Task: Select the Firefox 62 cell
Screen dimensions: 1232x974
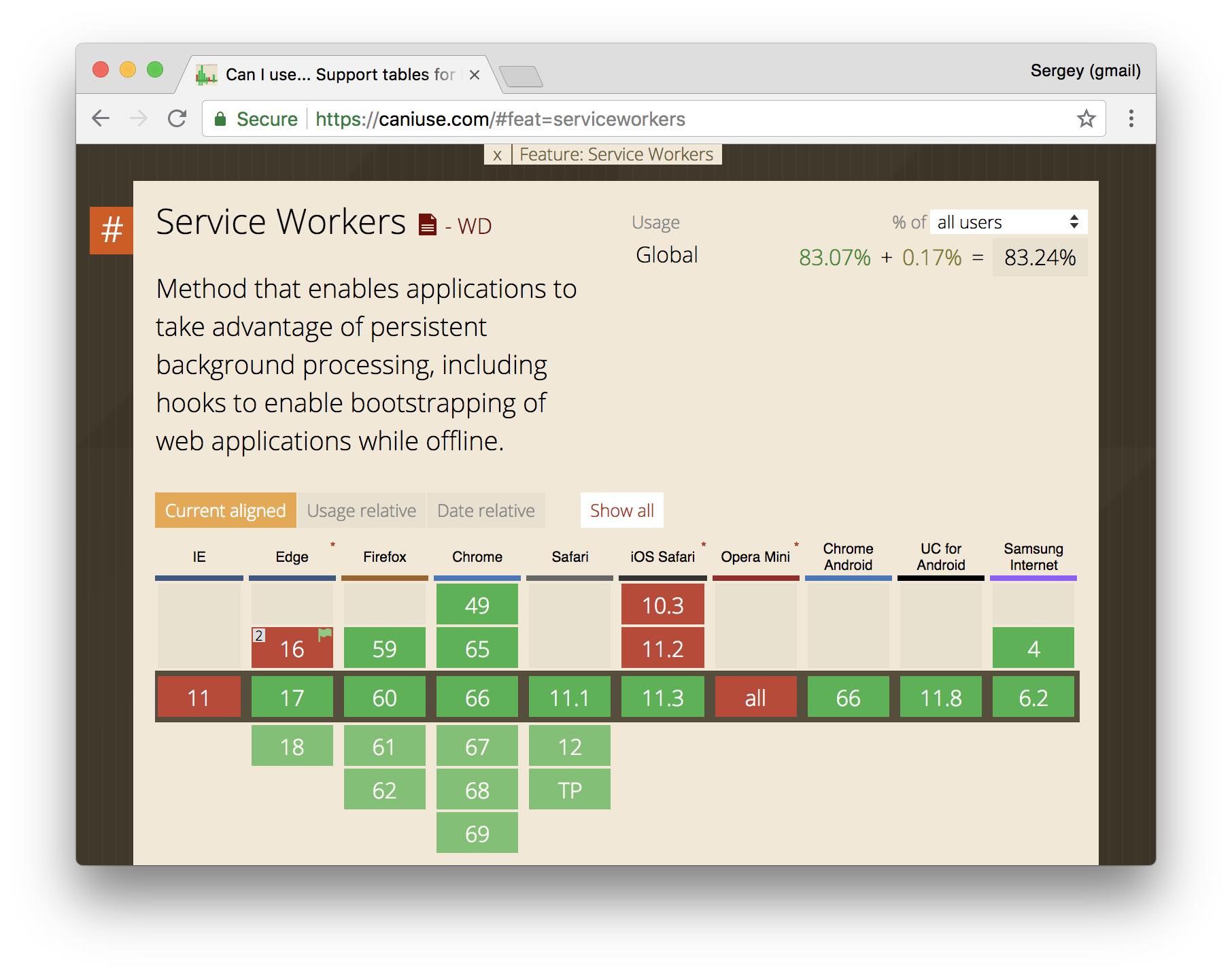Action: click(x=385, y=790)
